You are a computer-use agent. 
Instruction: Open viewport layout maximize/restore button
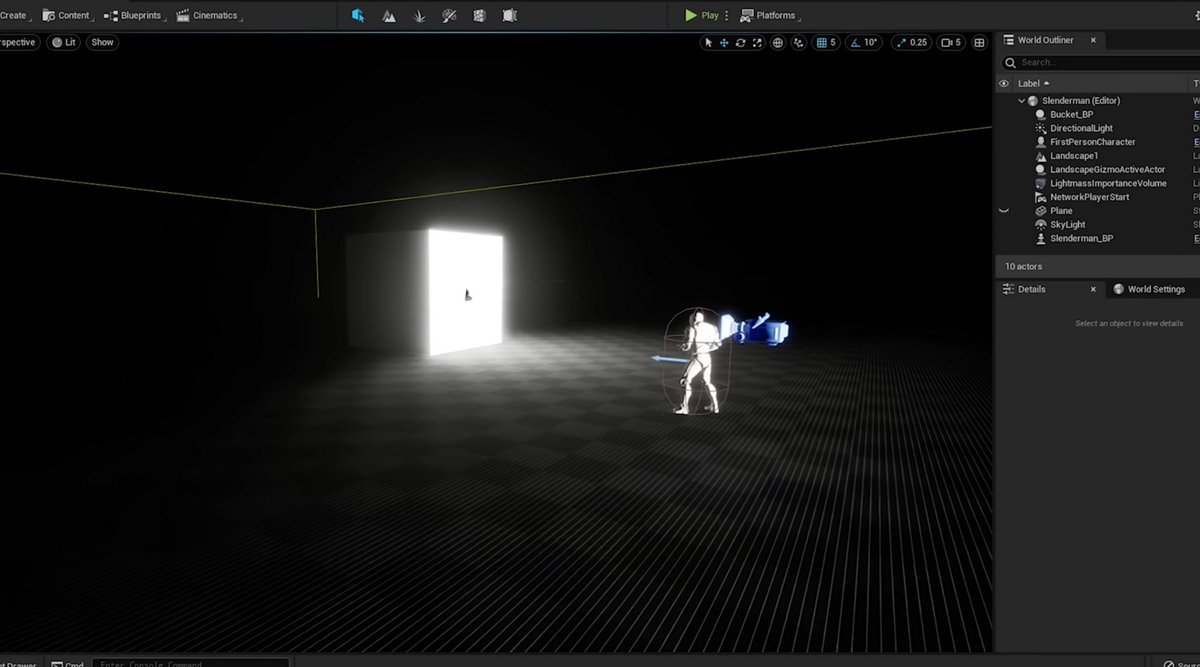979,42
